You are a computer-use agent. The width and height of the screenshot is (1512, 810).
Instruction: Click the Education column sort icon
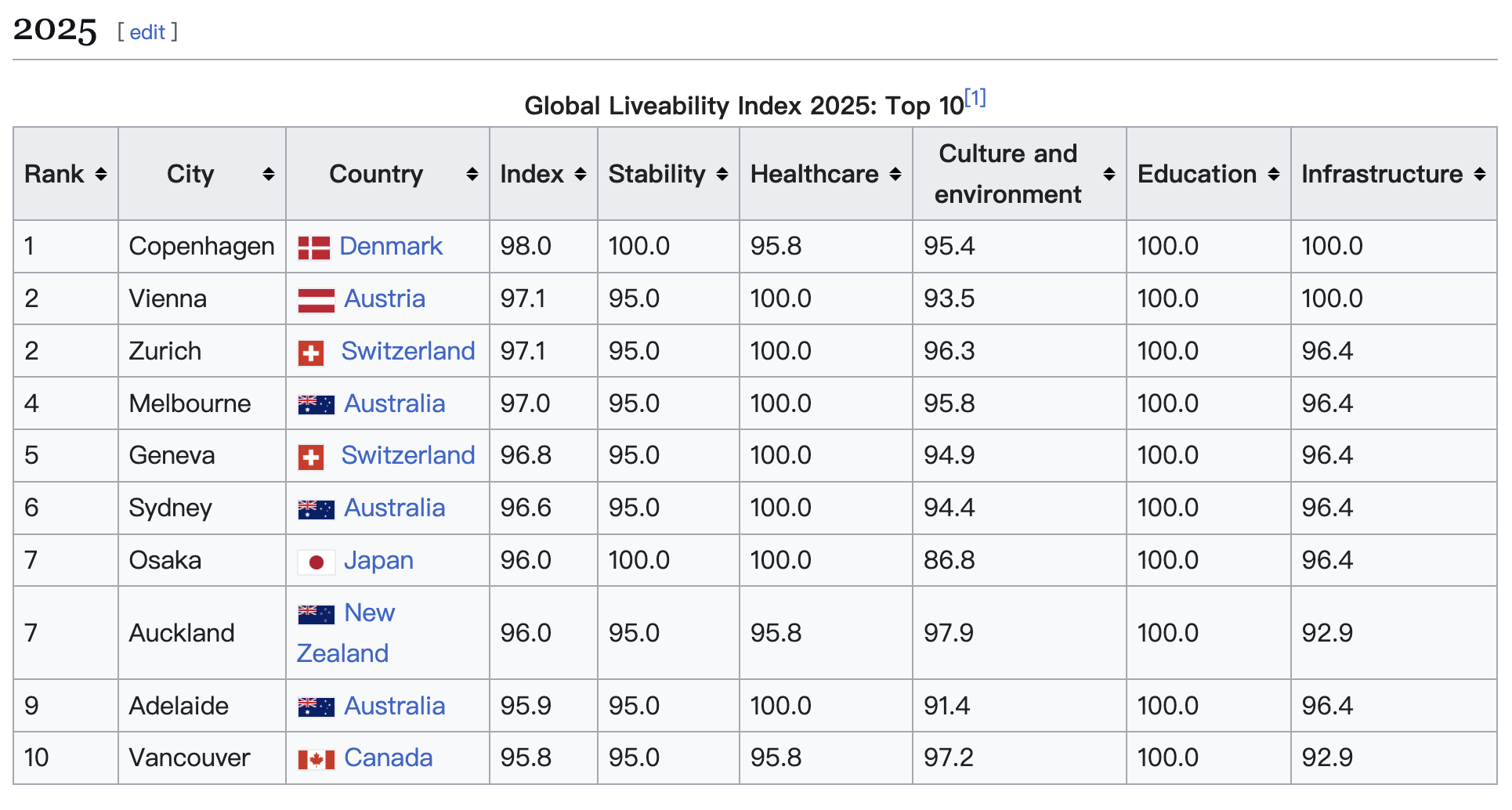[x=1273, y=174]
